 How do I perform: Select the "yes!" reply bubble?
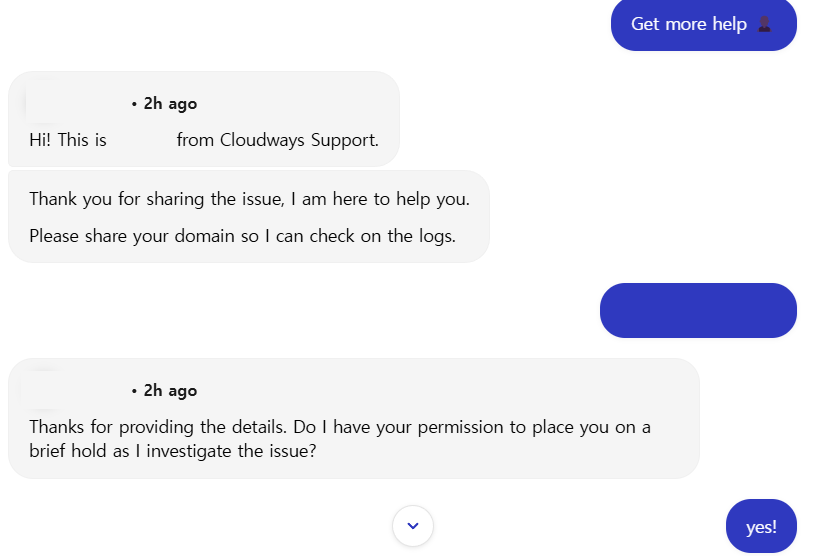pos(761,527)
